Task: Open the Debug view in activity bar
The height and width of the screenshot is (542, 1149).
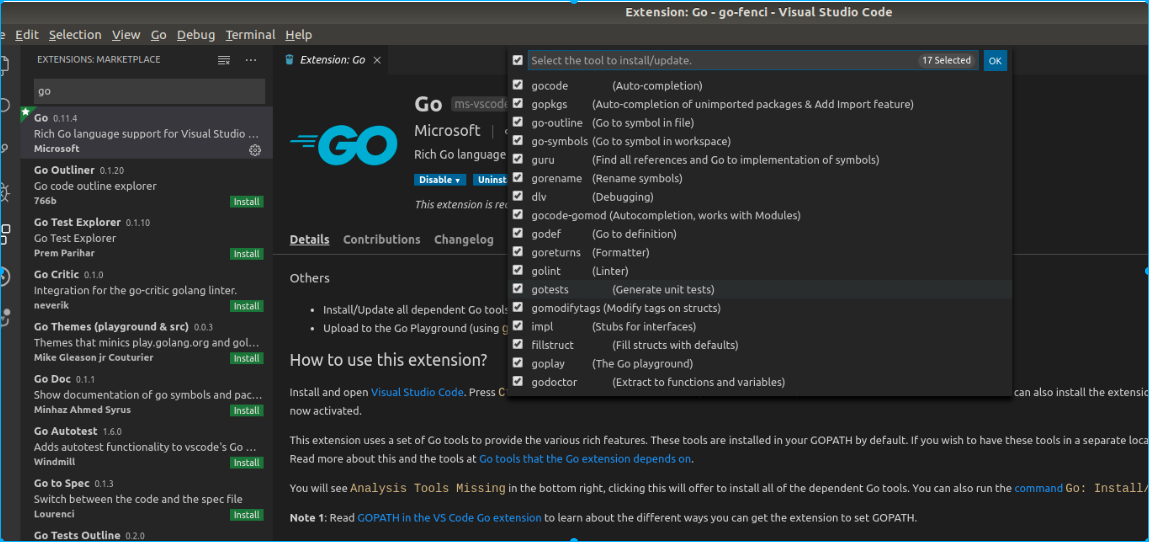Action: point(5,190)
